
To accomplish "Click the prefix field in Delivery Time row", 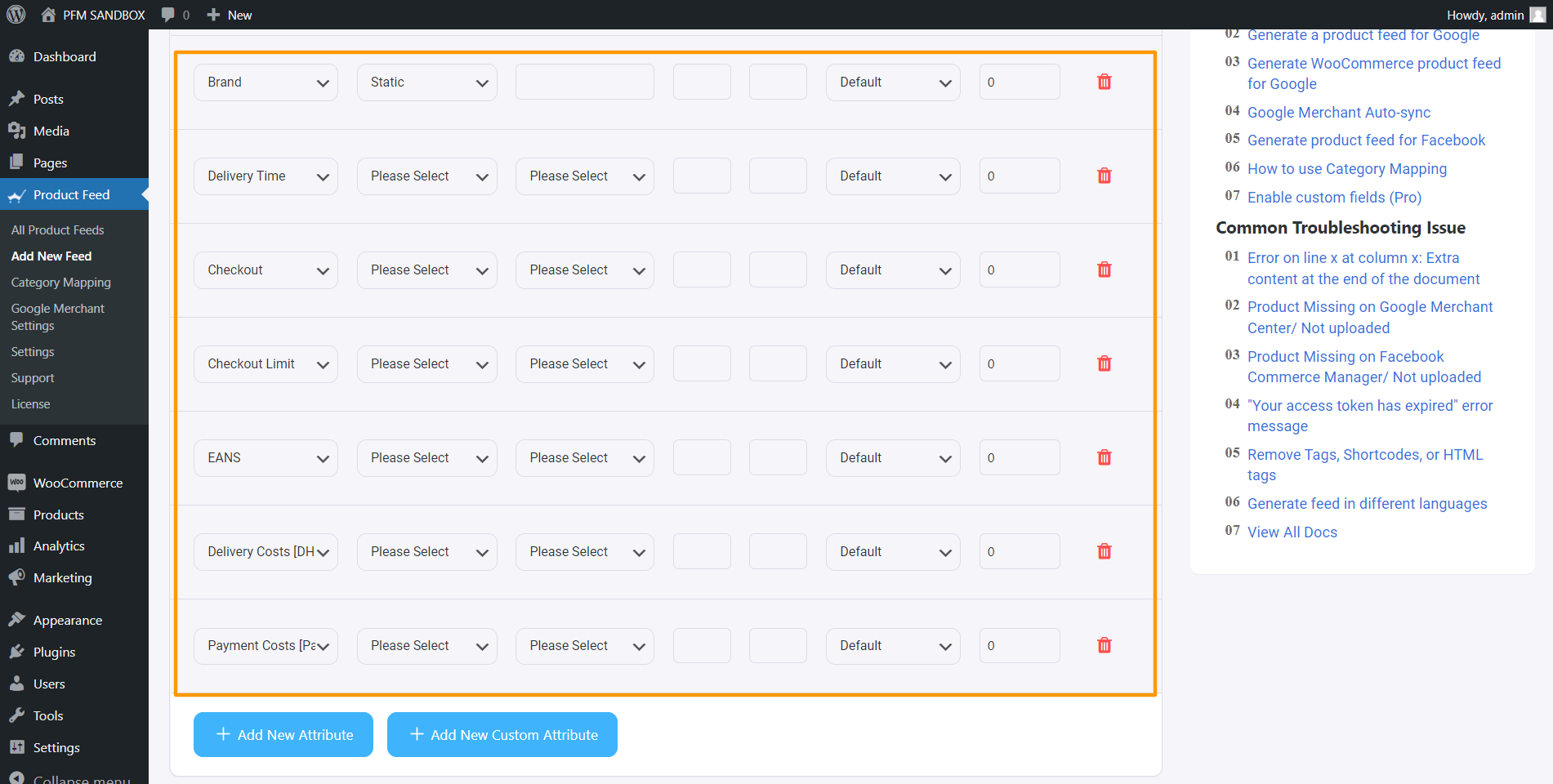I will [702, 176].
